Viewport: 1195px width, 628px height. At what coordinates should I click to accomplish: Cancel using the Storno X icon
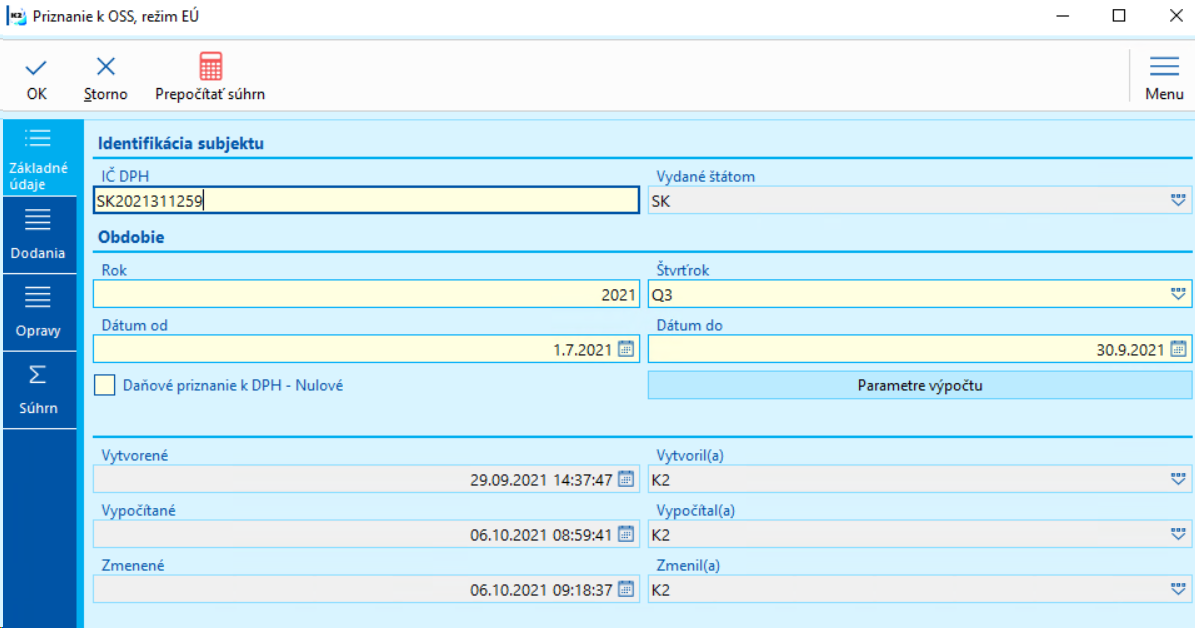(x=105, y=67)
